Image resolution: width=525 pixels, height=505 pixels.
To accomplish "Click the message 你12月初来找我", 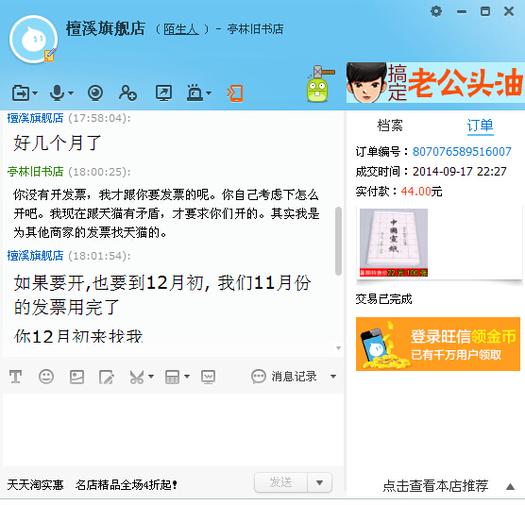I will [x=78, y=336].
